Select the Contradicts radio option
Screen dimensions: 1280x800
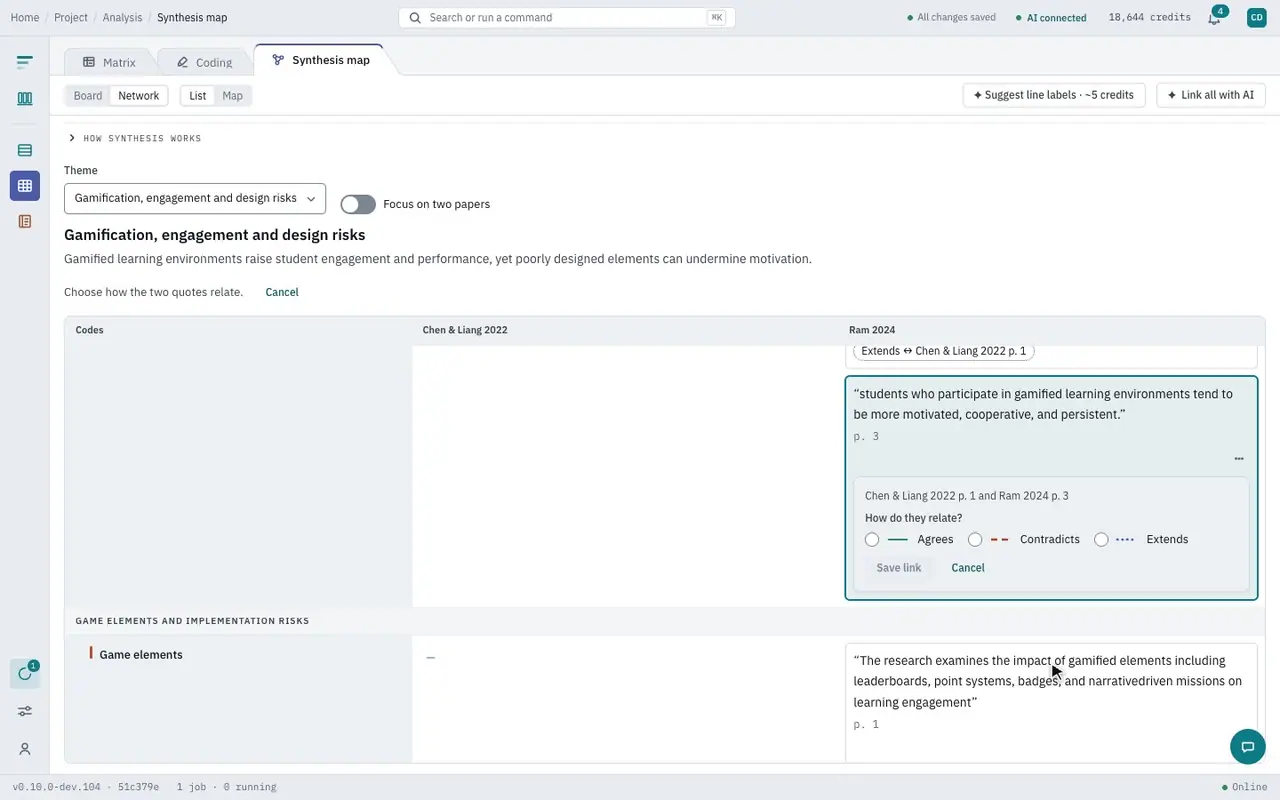pos(975,540)
